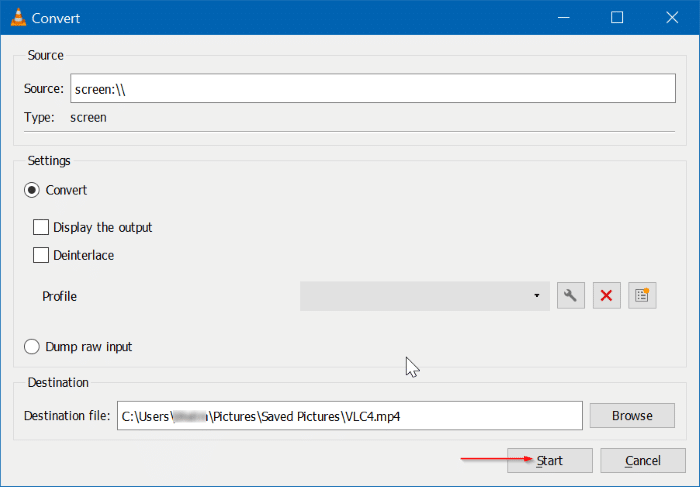Viewport: 700px width, 487px height.
Task: Browse for destination file
Action: [632, 416]
